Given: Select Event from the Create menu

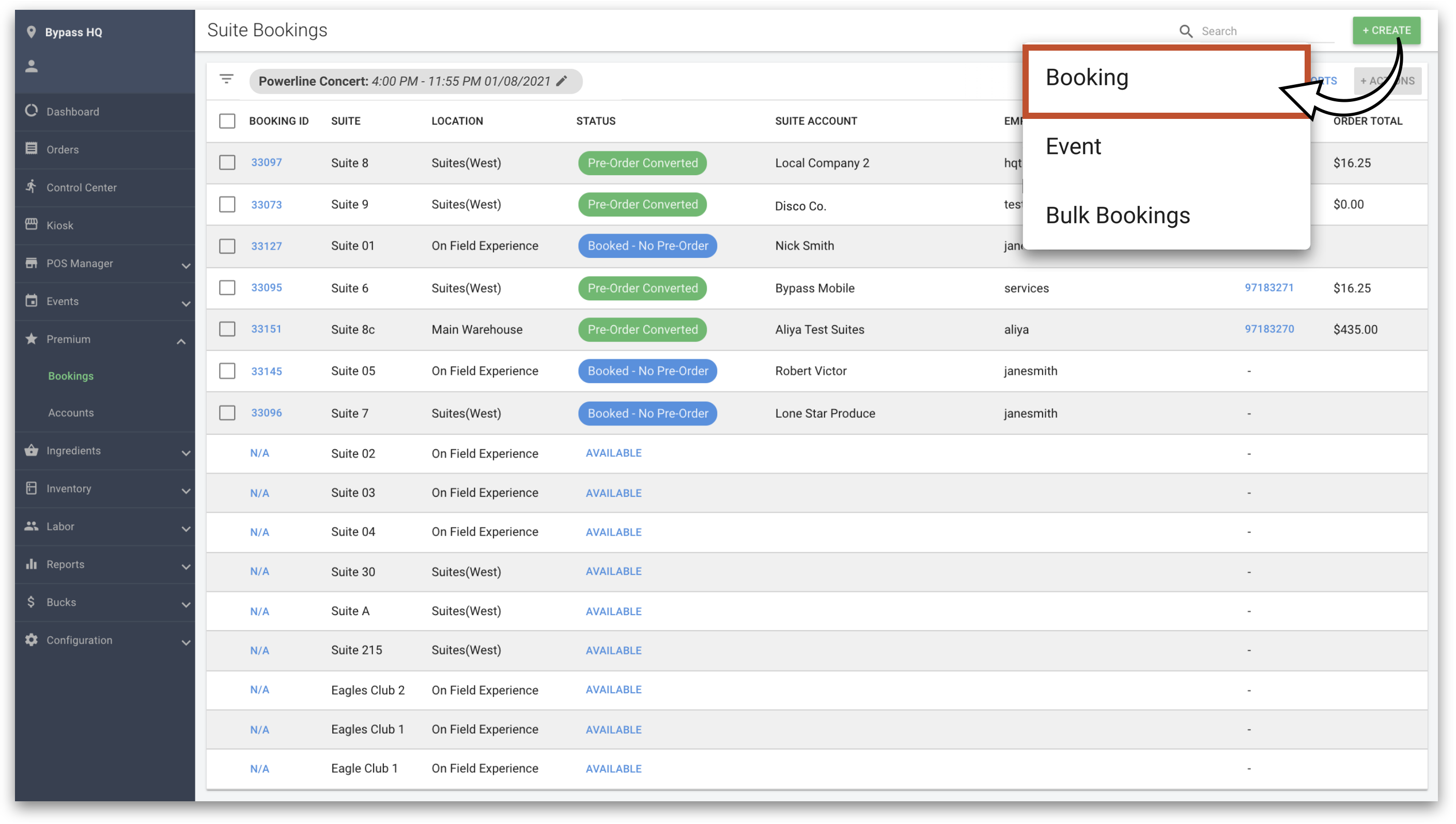Looking at the screenshot, I should tap(1166, 147).
